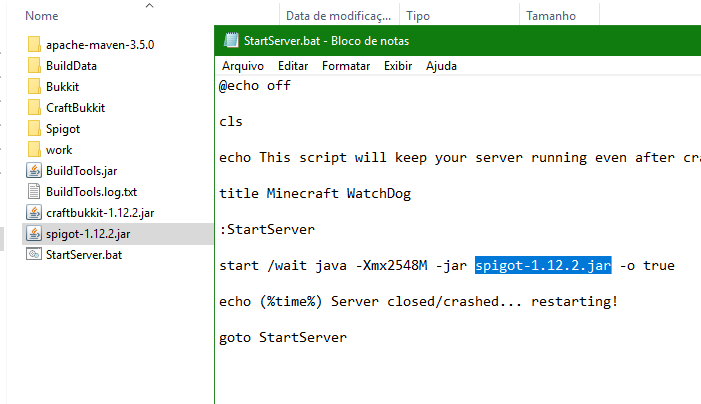Sort files by the Nome column header
This screenshot has height=404, width=701.
click(41, 16)
